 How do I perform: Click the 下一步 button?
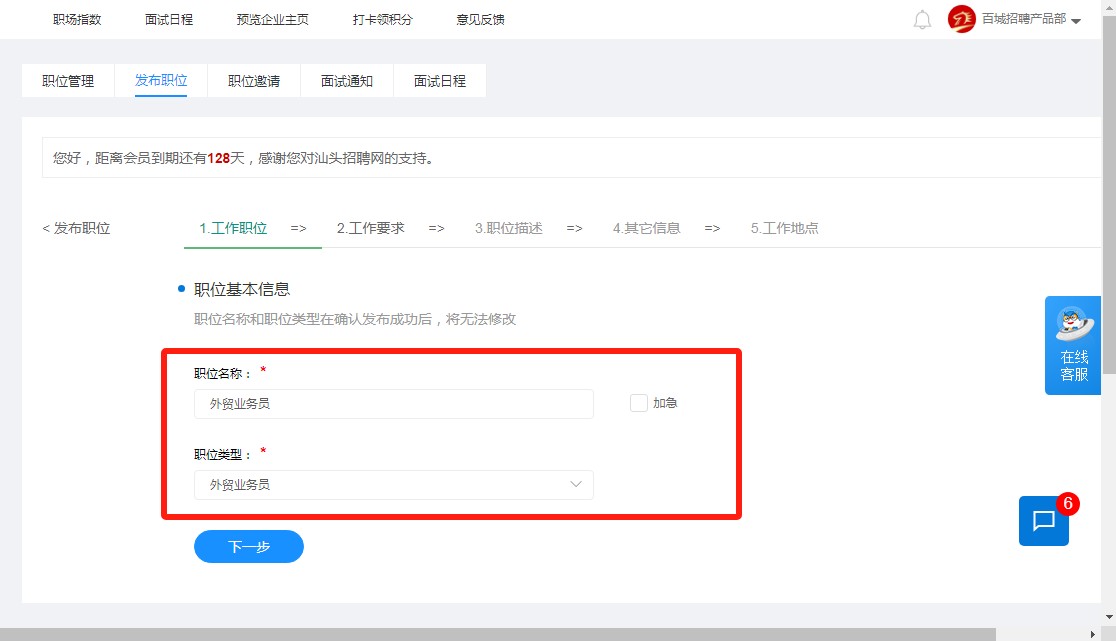click(249, 547)
